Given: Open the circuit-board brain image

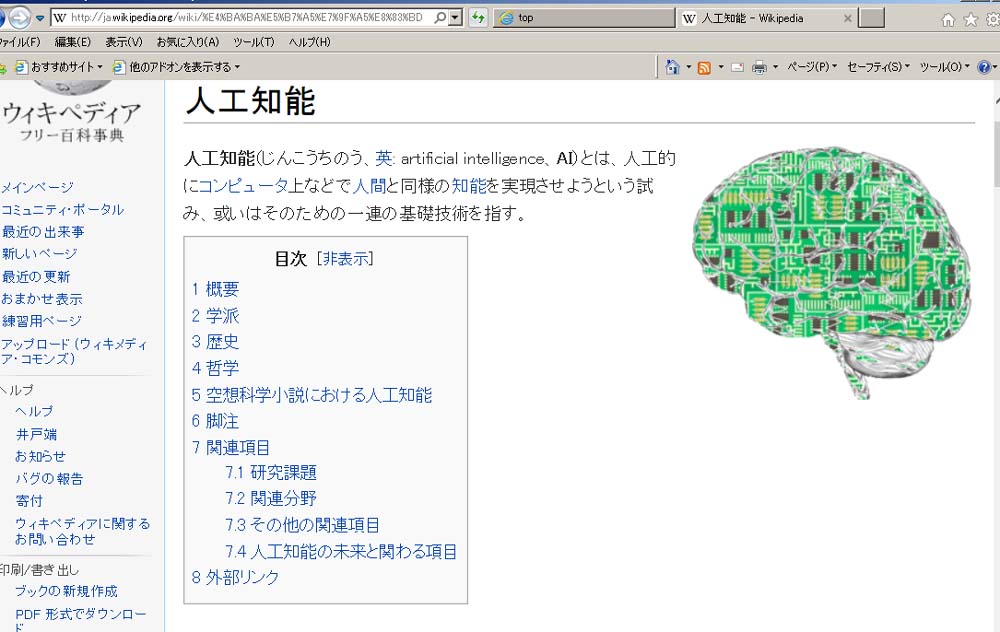Looking at the screenshot, I should [x=832, y=273].
